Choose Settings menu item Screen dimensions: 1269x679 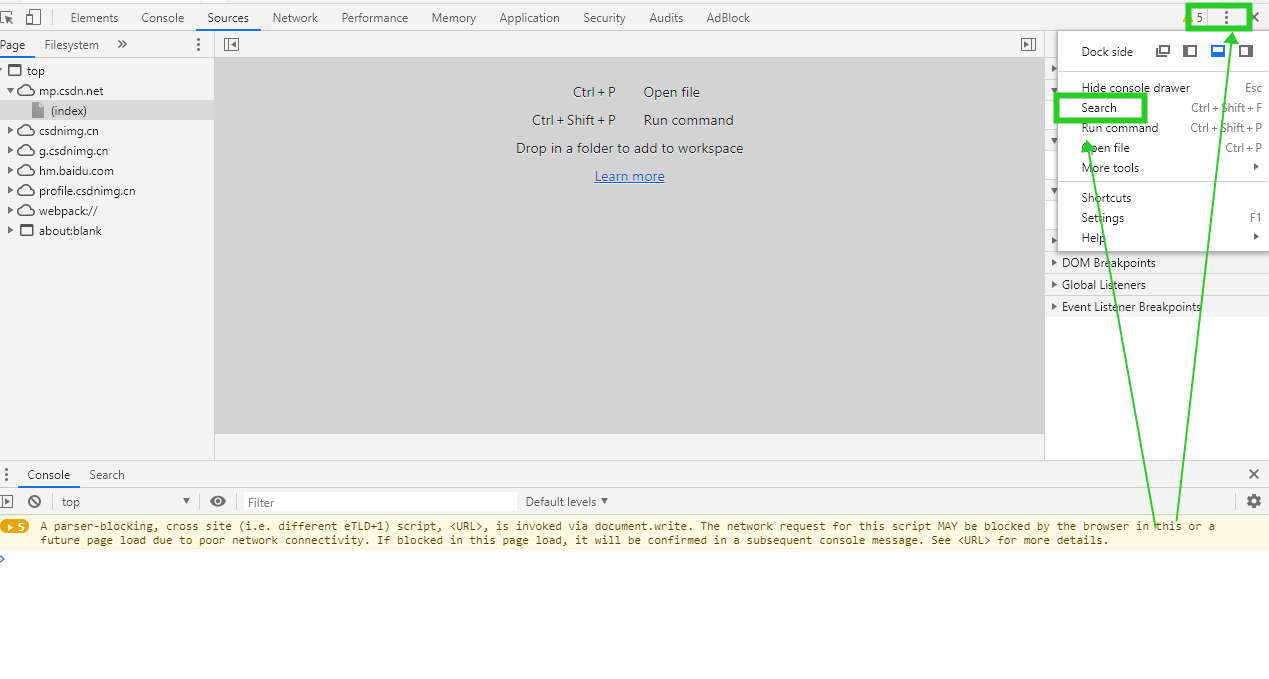[x=1163, y=218]
